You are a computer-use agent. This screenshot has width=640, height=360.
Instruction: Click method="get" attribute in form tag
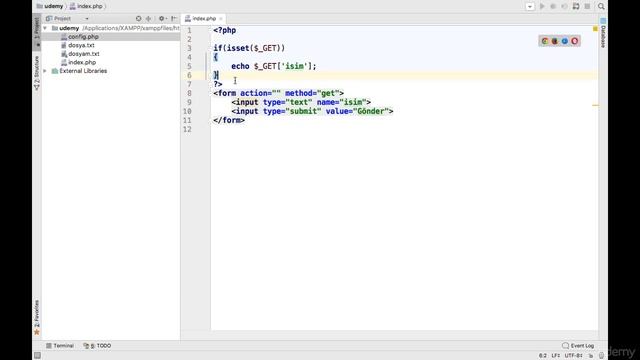click(312, 93)
